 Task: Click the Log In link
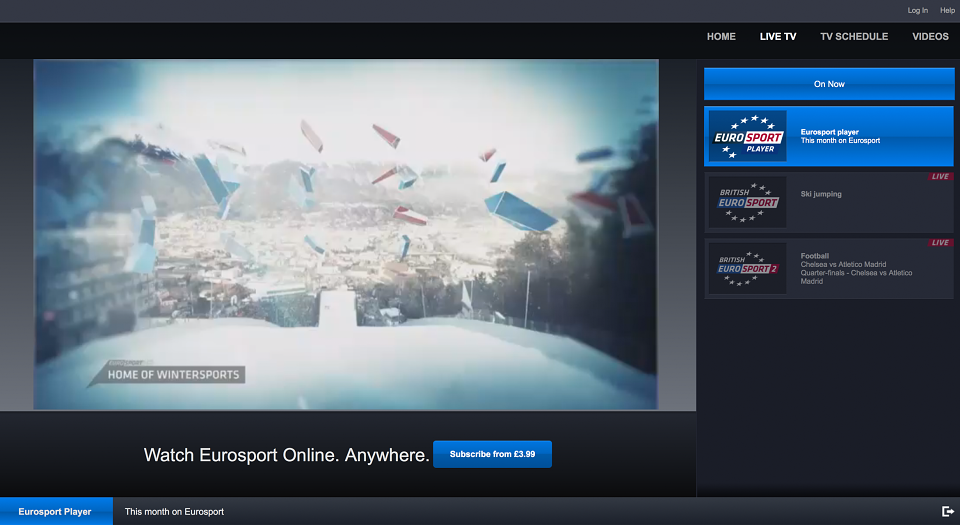pos(917,10)
